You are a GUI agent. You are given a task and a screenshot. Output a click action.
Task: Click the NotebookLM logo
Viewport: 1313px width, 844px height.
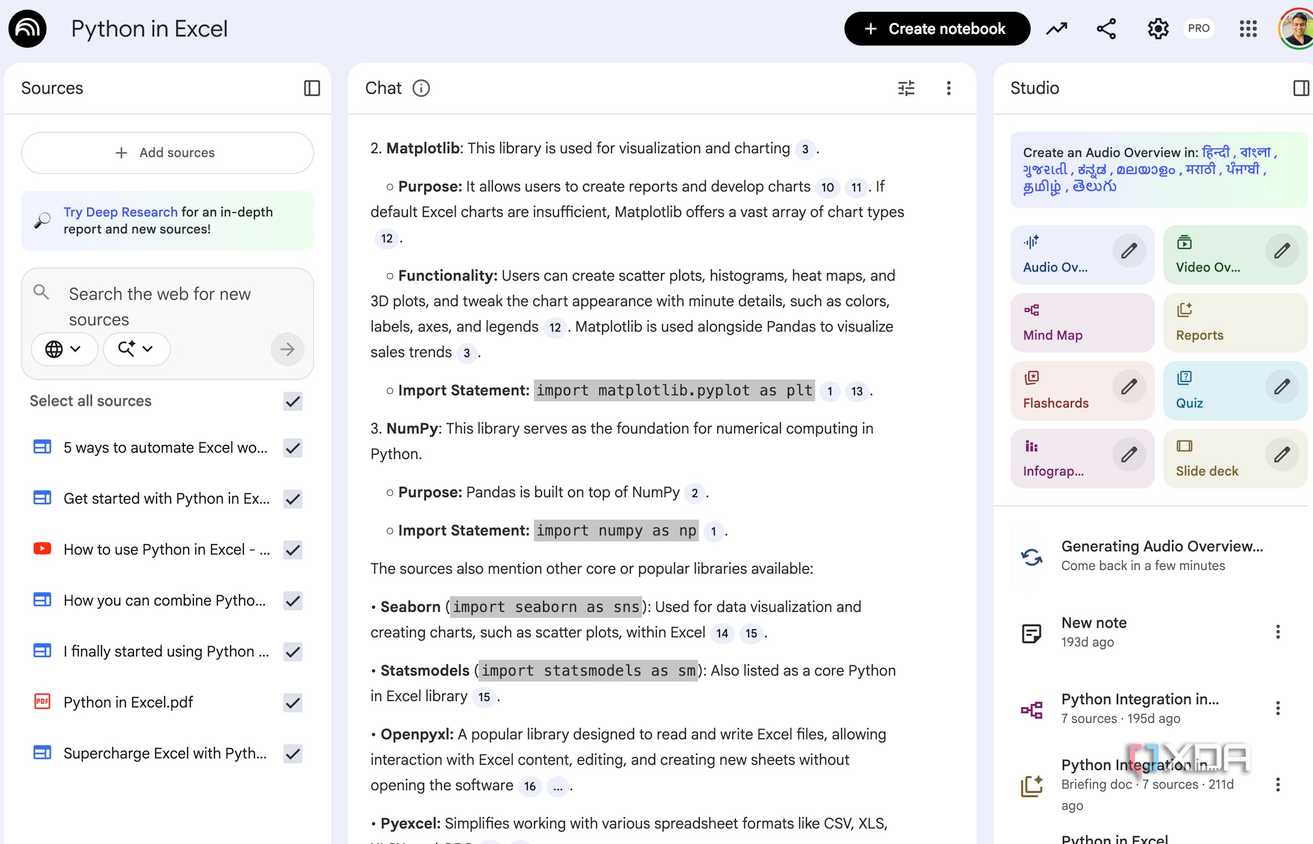[x=27, y=29]
